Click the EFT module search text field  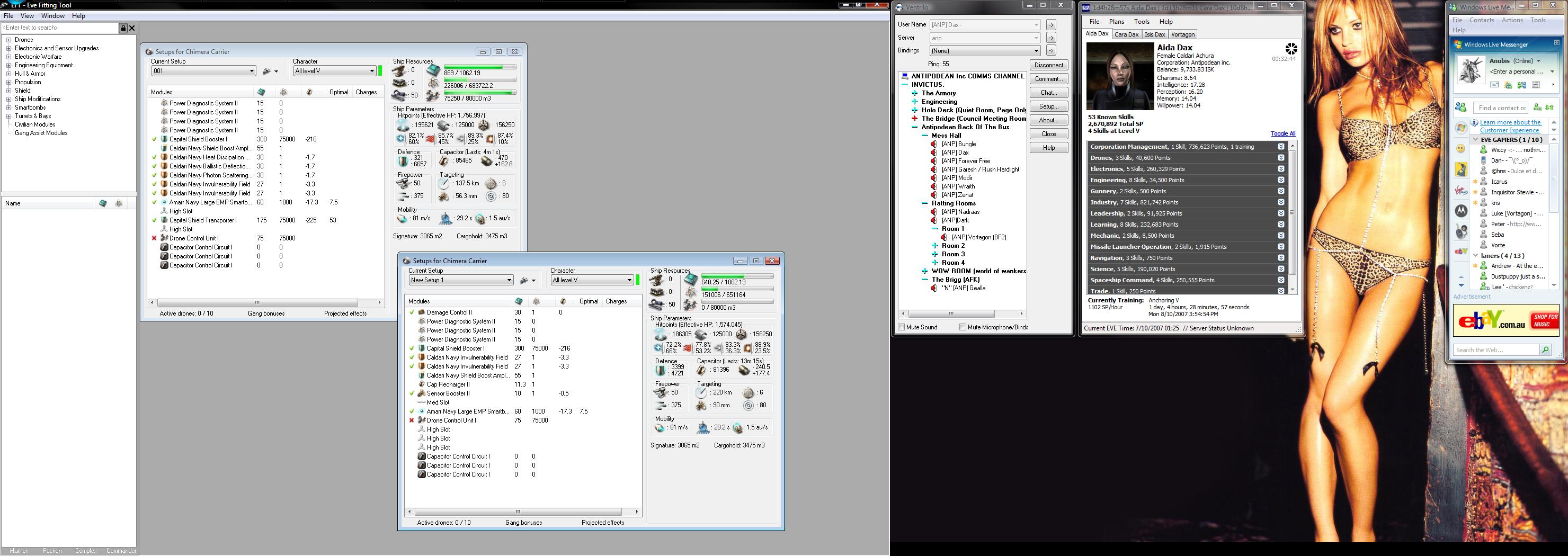pos(60,28)
